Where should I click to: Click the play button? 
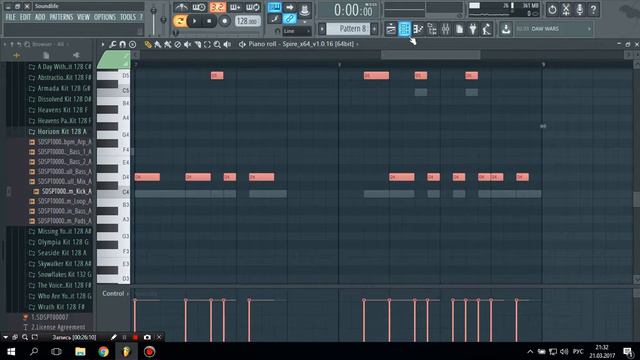(x=194, y=21)
